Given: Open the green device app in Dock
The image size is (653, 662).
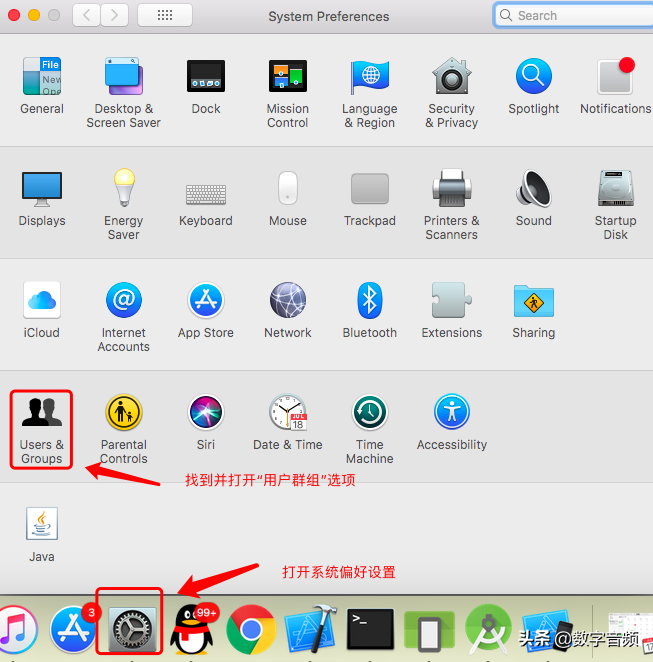Looking at the screenshot, I should (x=429, y=630).
